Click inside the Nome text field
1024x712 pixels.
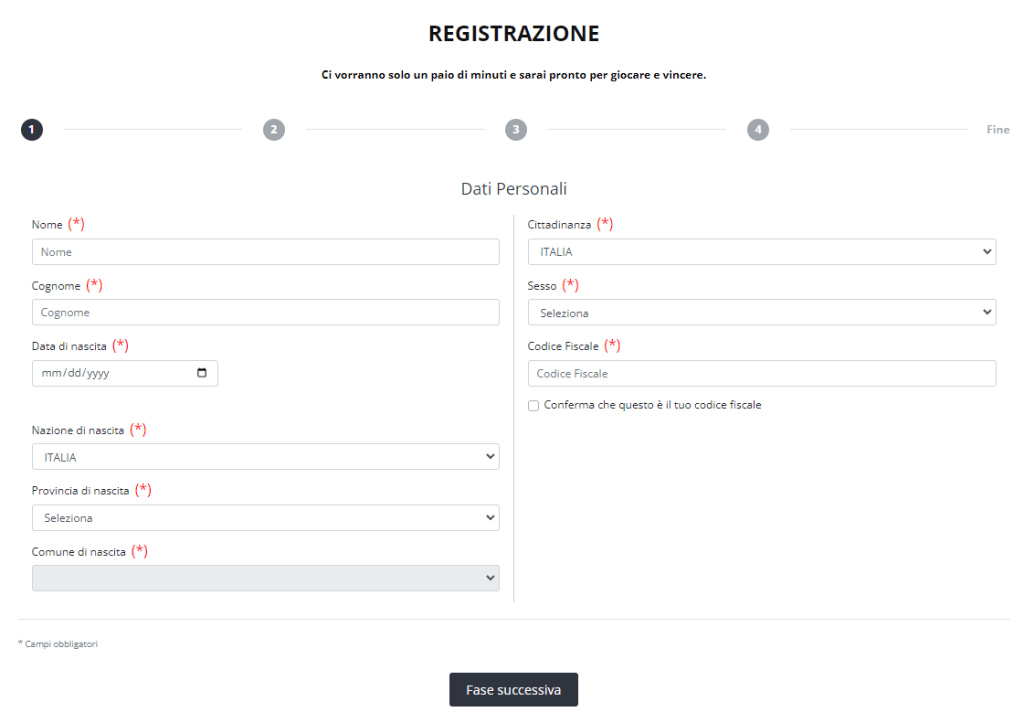(x=265, y=251)
